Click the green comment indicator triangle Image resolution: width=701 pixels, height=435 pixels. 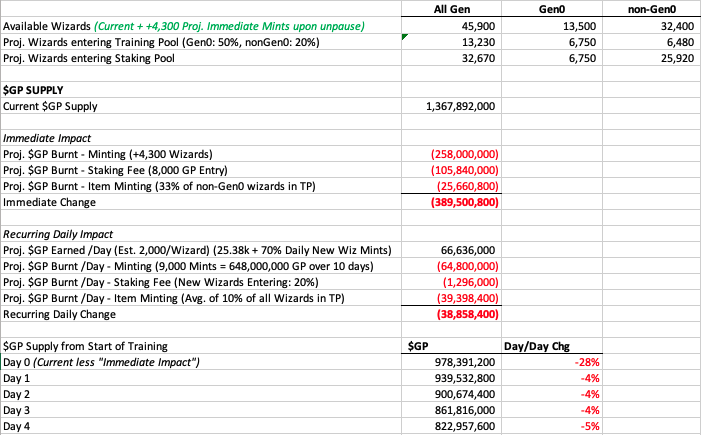[404, 37]
